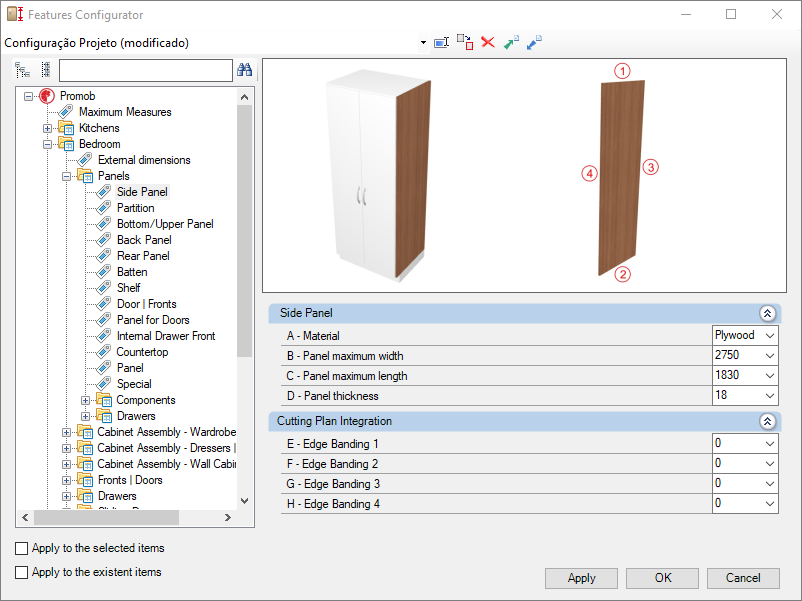Click the OK button
Viewport: 802px width, 601px height.
662,578
